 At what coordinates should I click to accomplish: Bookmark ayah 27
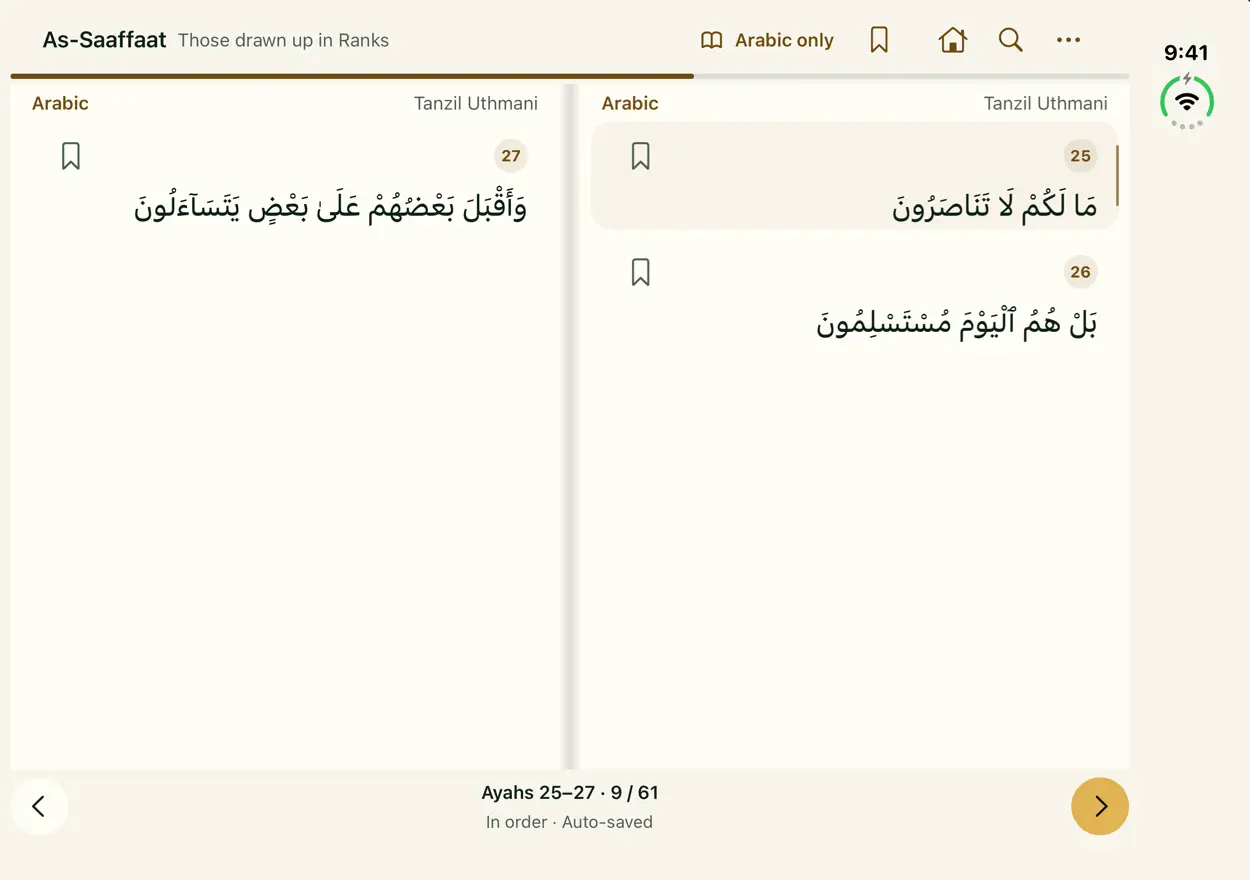[71, 156]
